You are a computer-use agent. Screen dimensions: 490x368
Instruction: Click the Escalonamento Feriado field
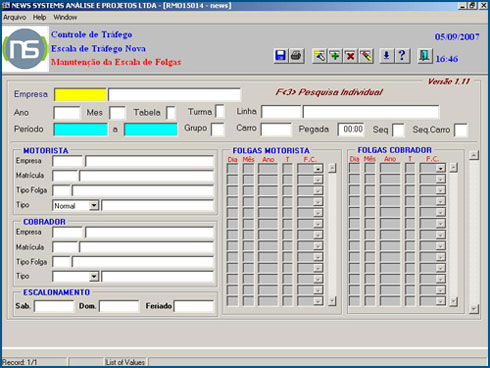tap(194, 306)
